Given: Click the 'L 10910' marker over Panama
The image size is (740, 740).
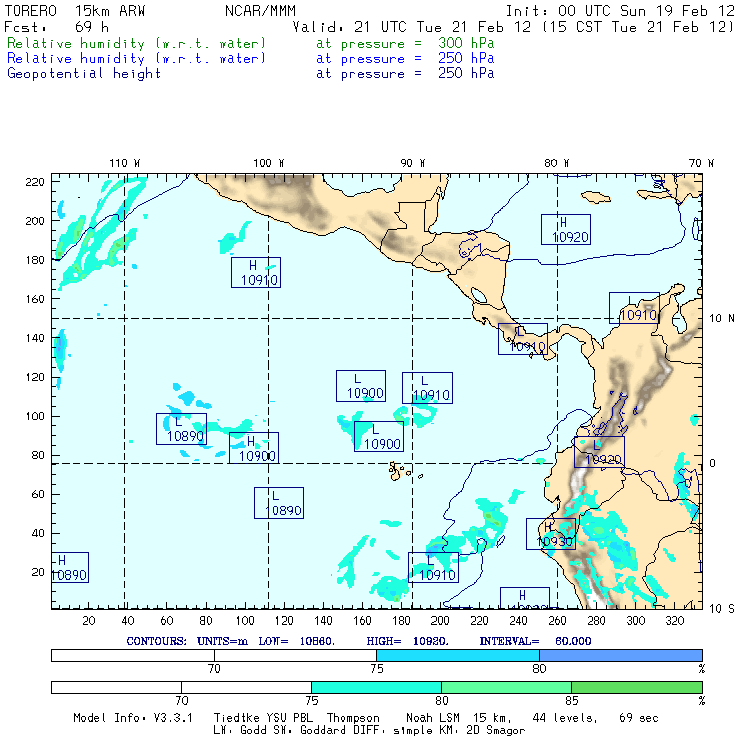Looking at the screenshot, I should 523,339.
